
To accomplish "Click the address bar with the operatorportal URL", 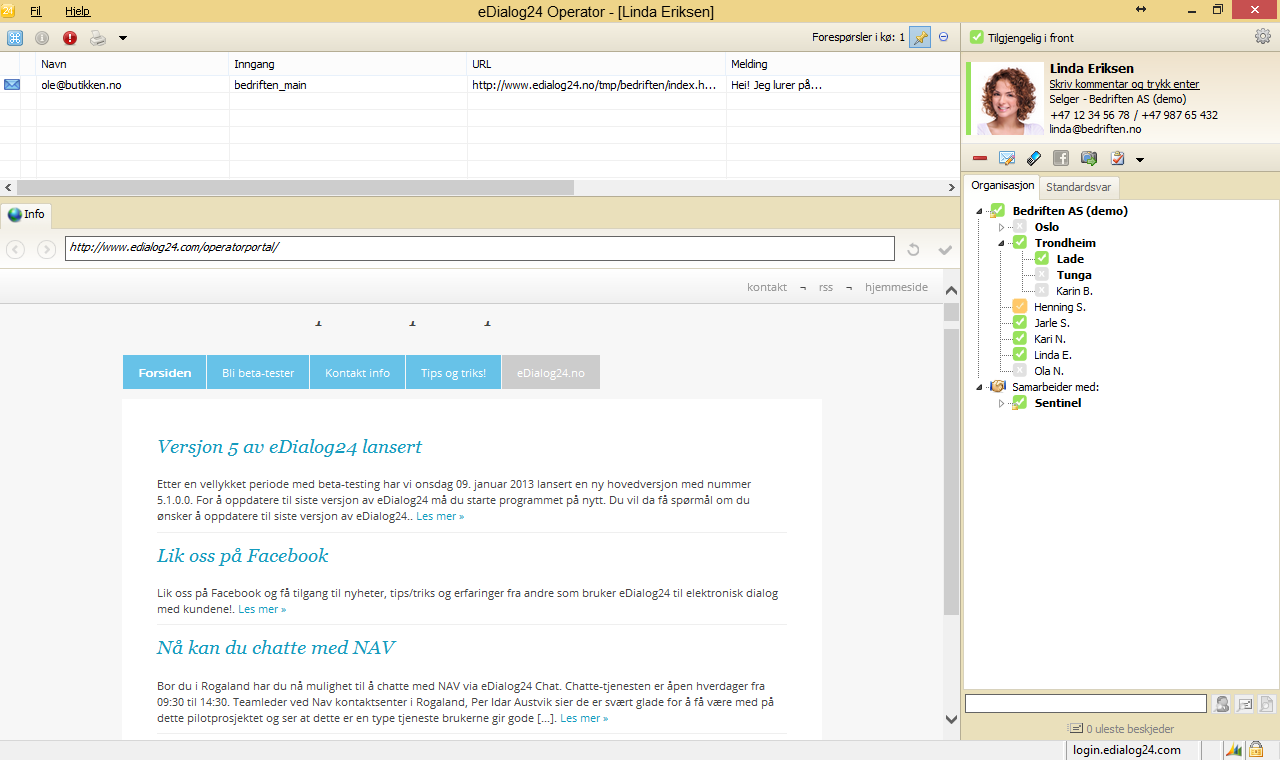I will pos(480,248).
